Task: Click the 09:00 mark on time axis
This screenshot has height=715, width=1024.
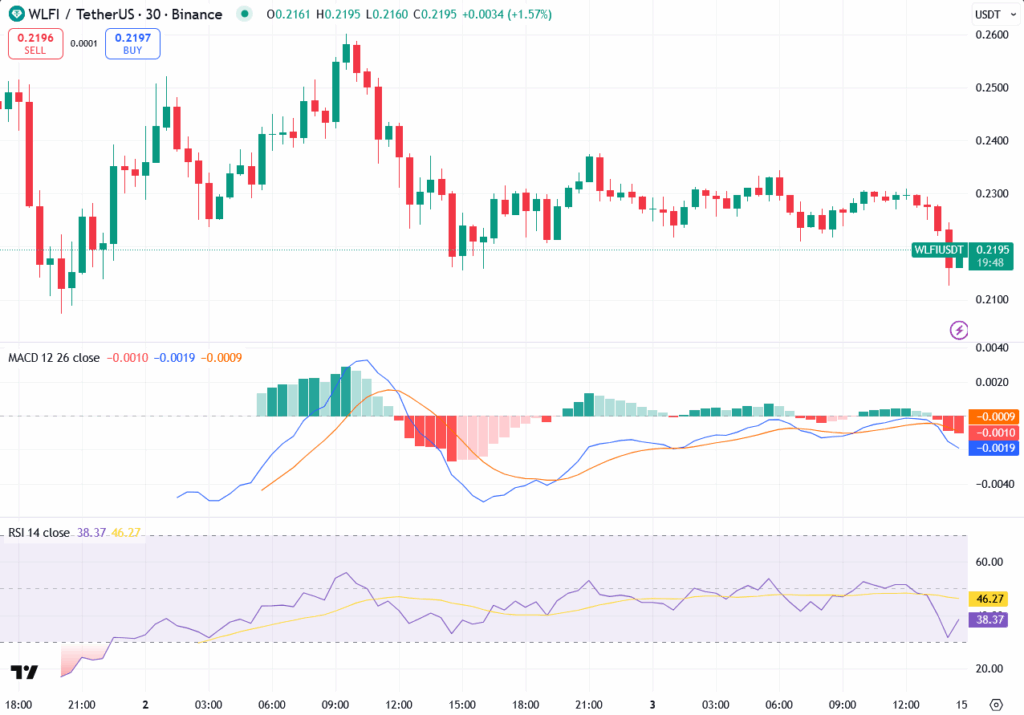Action: [335, 703]
